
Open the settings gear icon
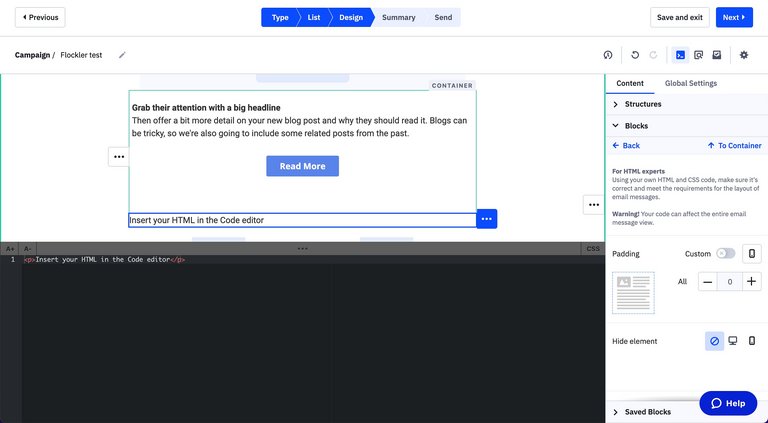[744, 55]
